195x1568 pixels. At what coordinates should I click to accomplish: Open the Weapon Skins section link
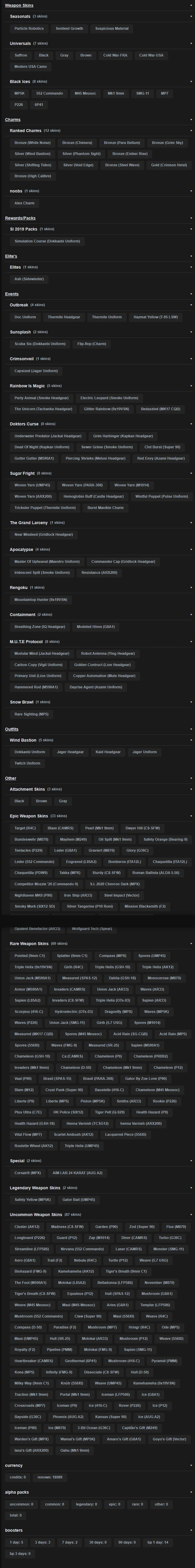pos(19,5)
